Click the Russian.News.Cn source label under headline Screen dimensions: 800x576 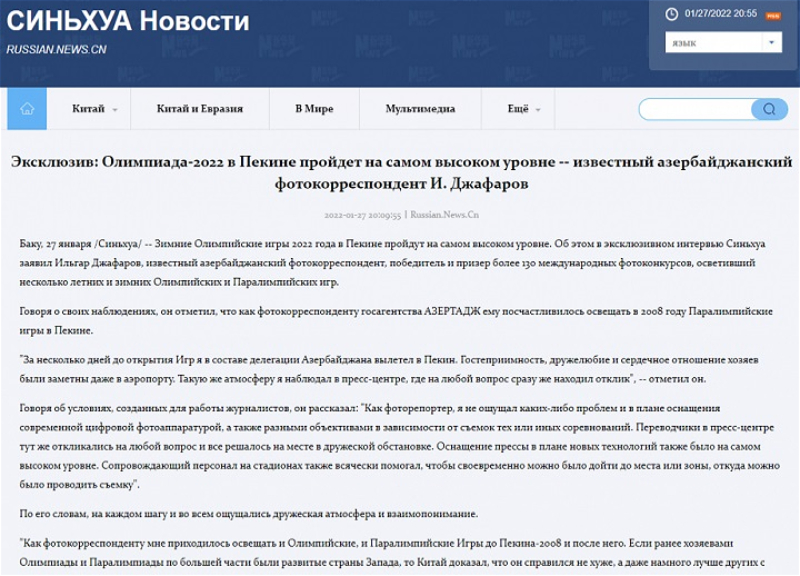coord(444,215)
